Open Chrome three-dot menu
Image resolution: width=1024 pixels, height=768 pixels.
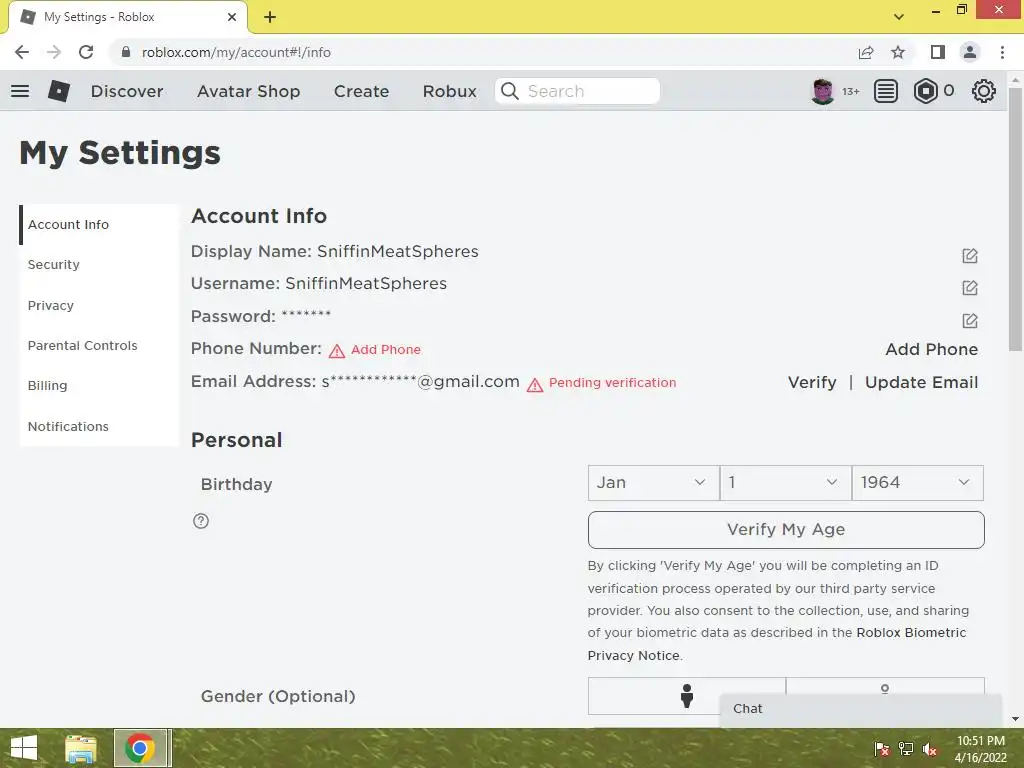pyautogui.click(x=1002, y=52)
